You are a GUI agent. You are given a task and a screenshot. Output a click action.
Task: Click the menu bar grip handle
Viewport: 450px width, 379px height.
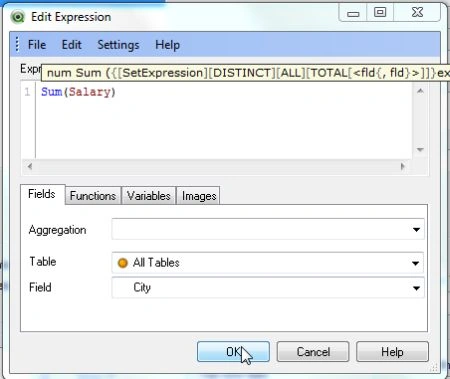(17, 44)
